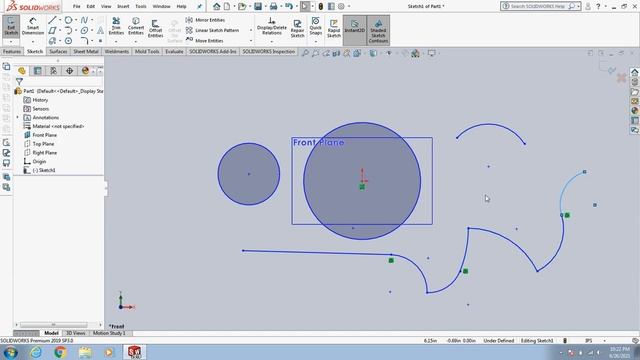Click the Trim Entities tool
640x360 pixels.
[x=116, y=26]
